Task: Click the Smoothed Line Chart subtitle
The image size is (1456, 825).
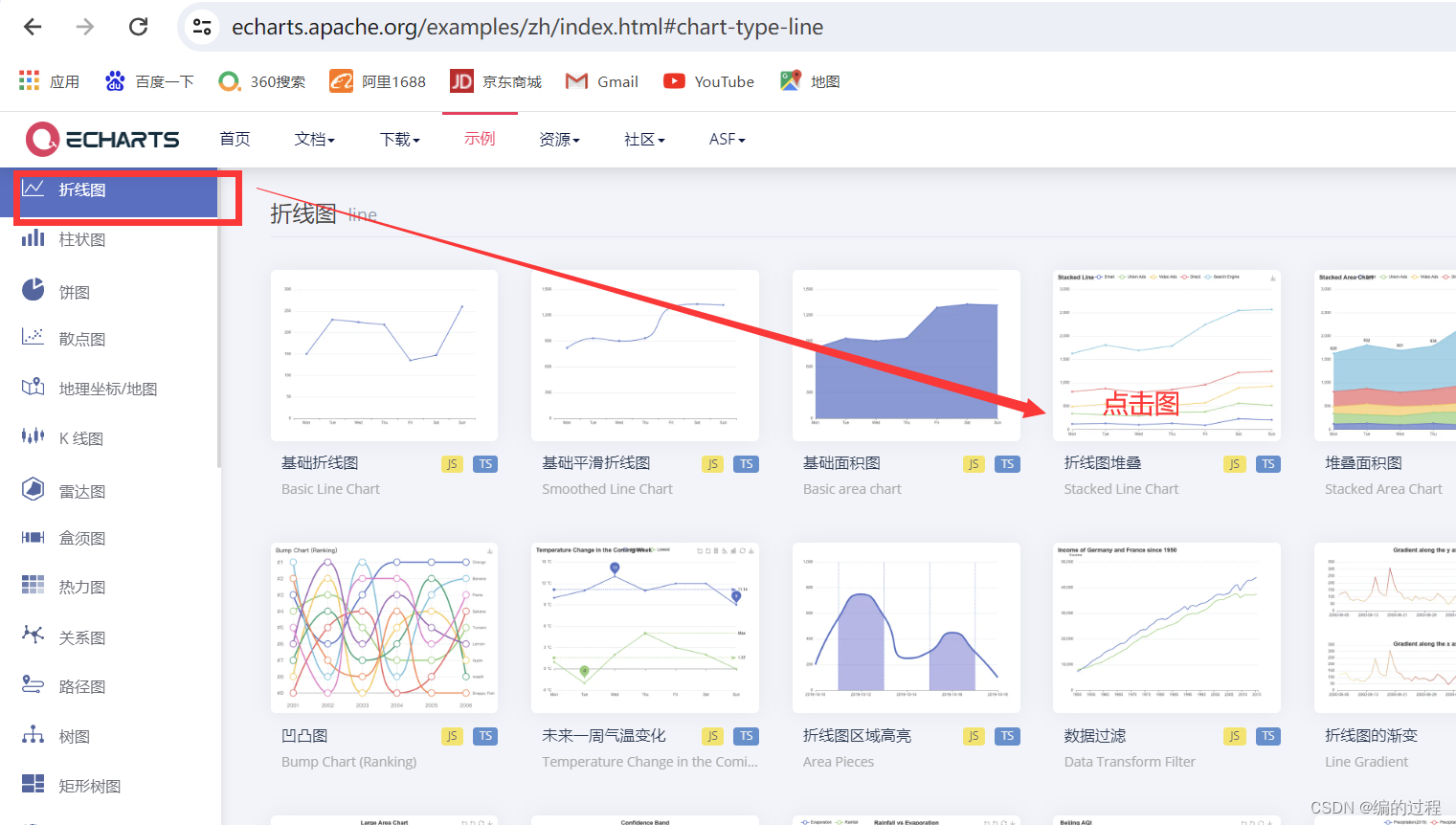Action: tap(607, 489)
